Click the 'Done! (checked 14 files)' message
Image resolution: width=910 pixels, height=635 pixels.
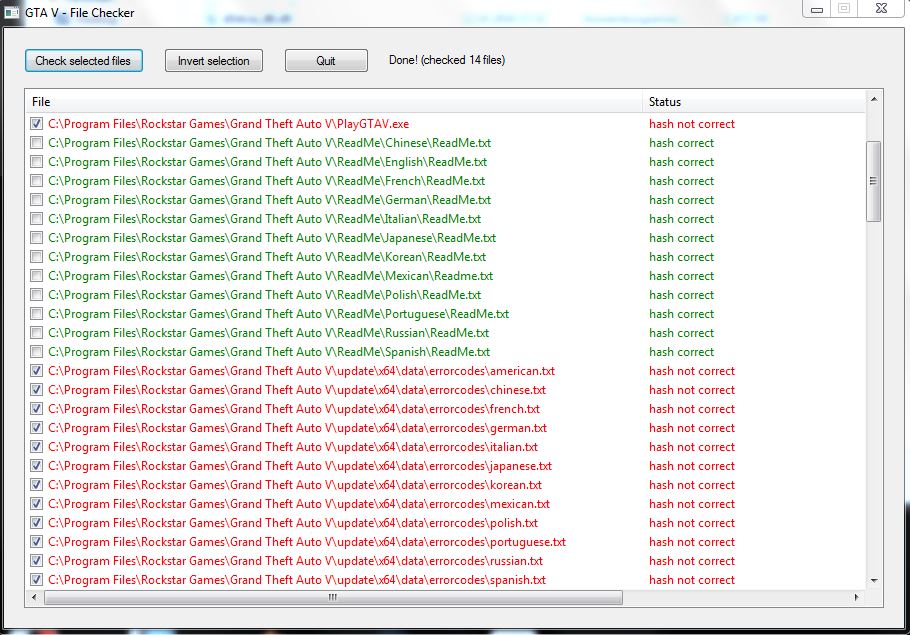pos(447,60)
